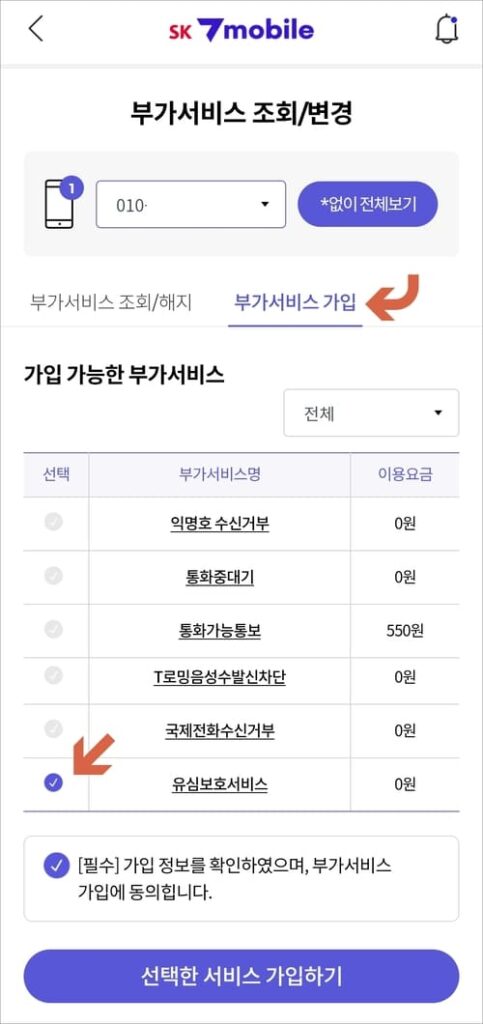Open the 유심보호서비스 details link
The image size is (483, 1024).
pyautogui.click(x=219, y=784)
